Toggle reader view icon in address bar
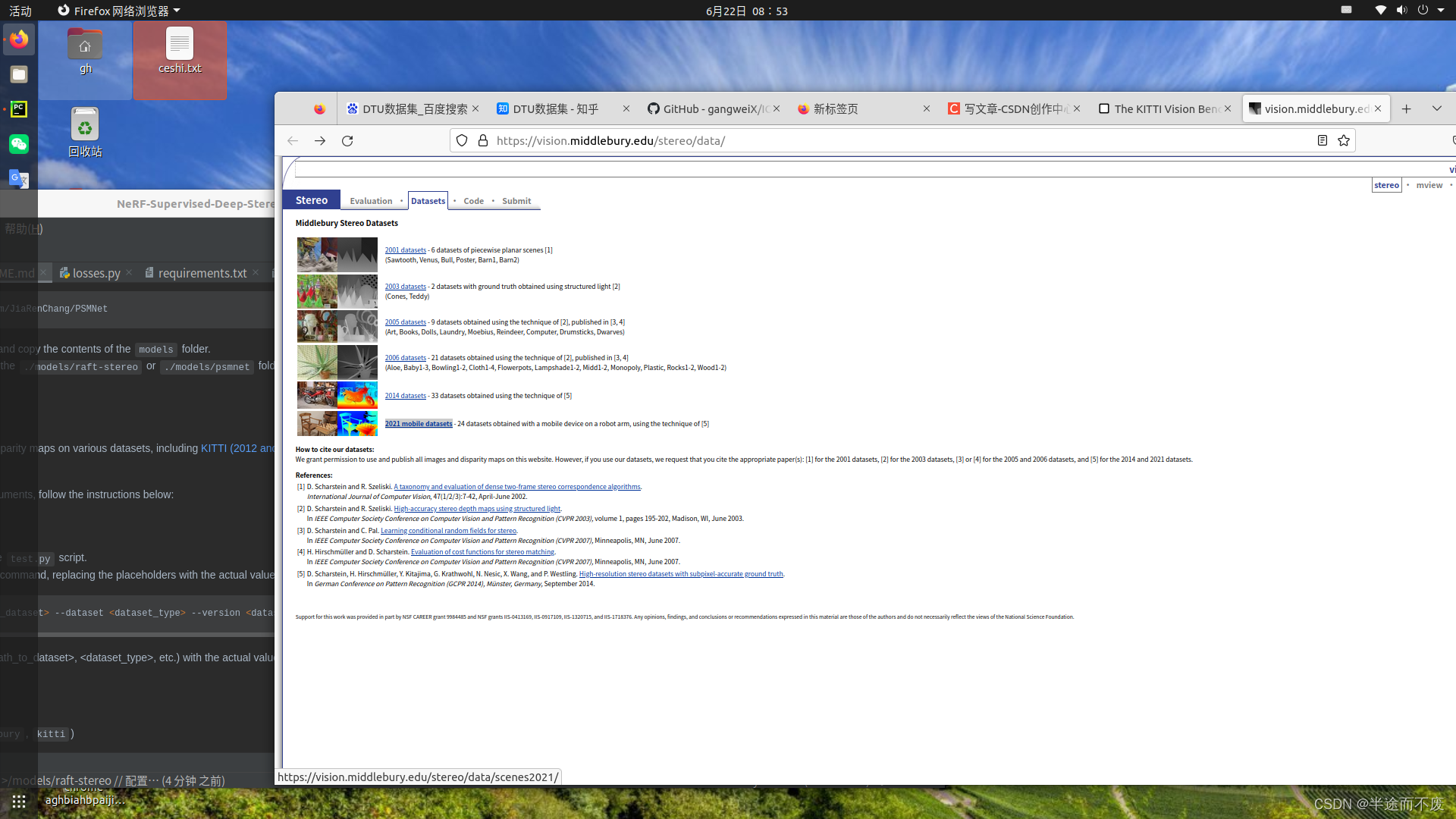The width and height of the screenshot is (1456, 819). [x=1322, y=140]
